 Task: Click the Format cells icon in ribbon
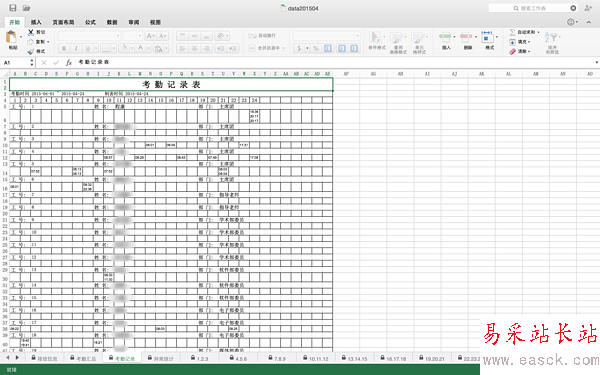[x=488, y=37]
